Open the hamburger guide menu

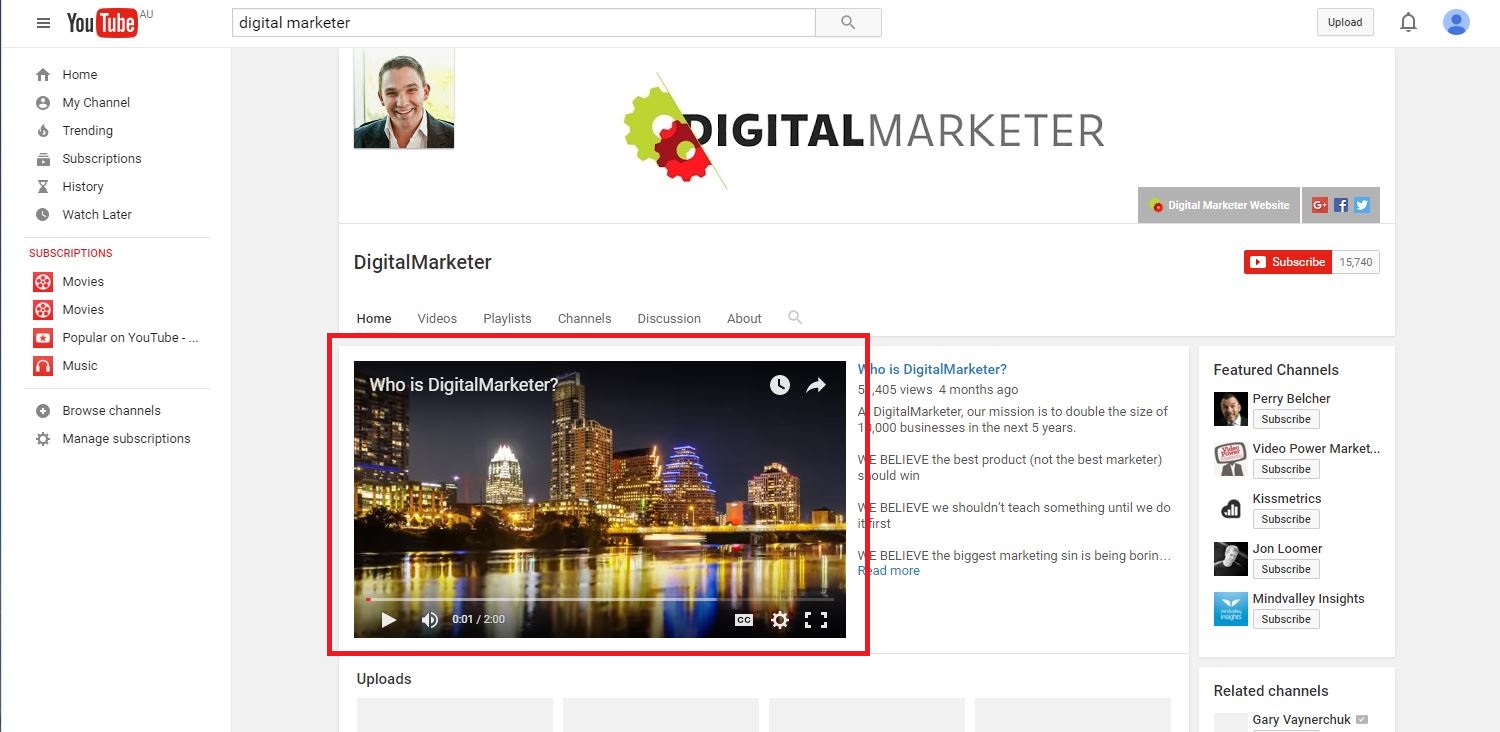43,22
